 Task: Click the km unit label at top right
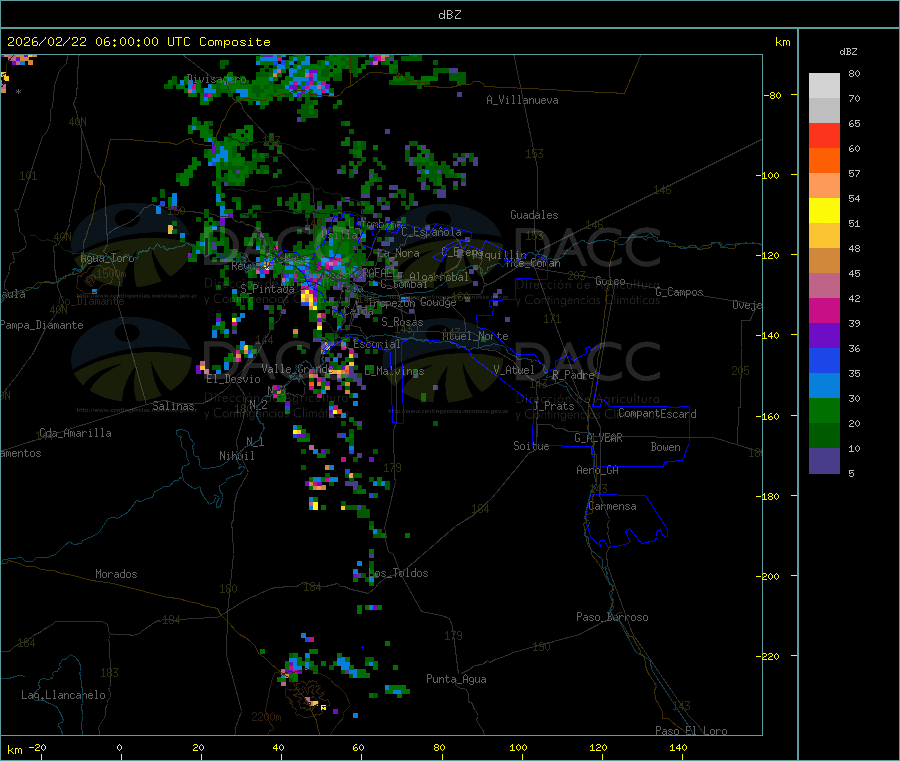(782, 42)
